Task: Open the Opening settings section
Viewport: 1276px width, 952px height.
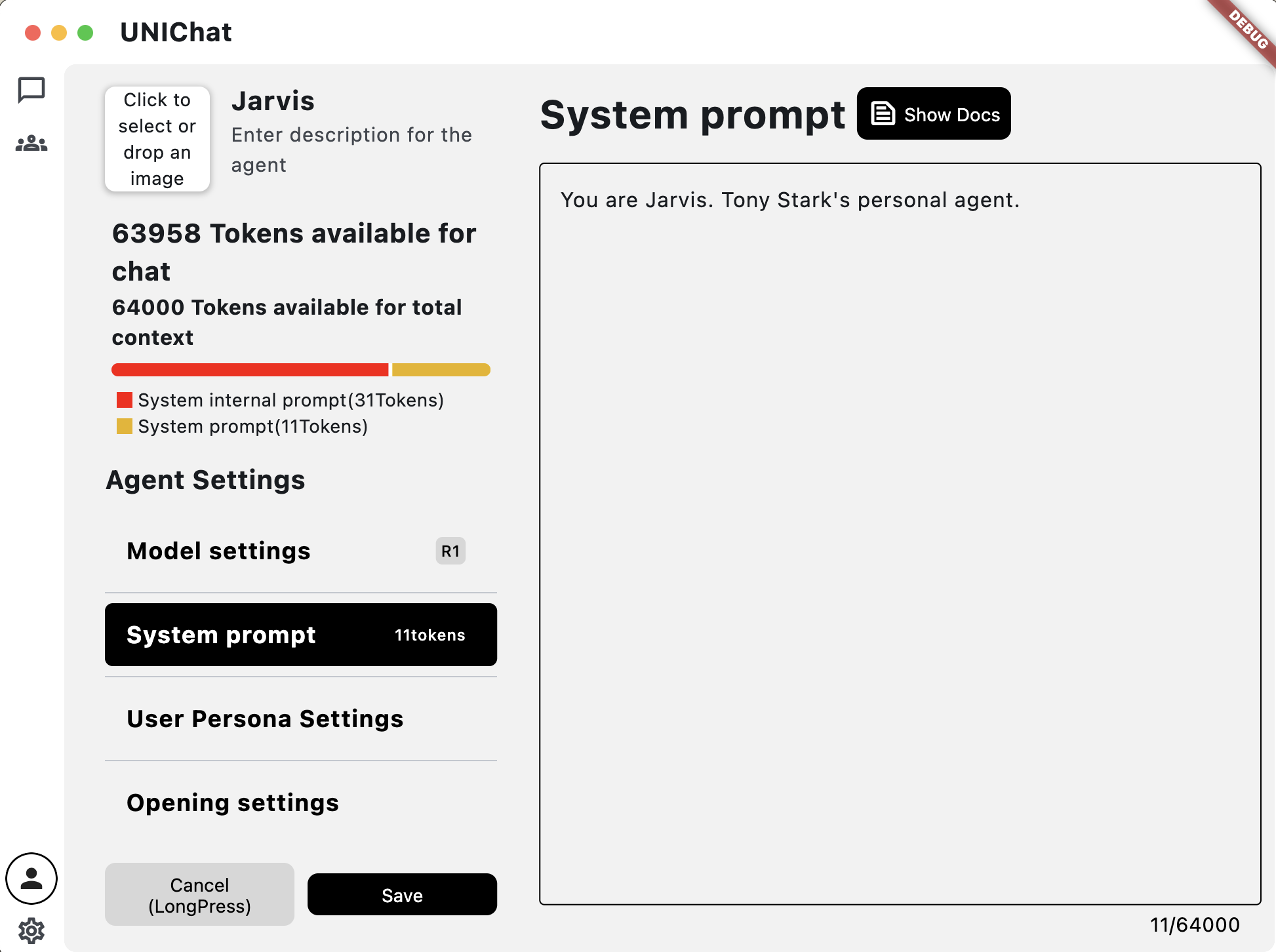Action: point(233,803)
